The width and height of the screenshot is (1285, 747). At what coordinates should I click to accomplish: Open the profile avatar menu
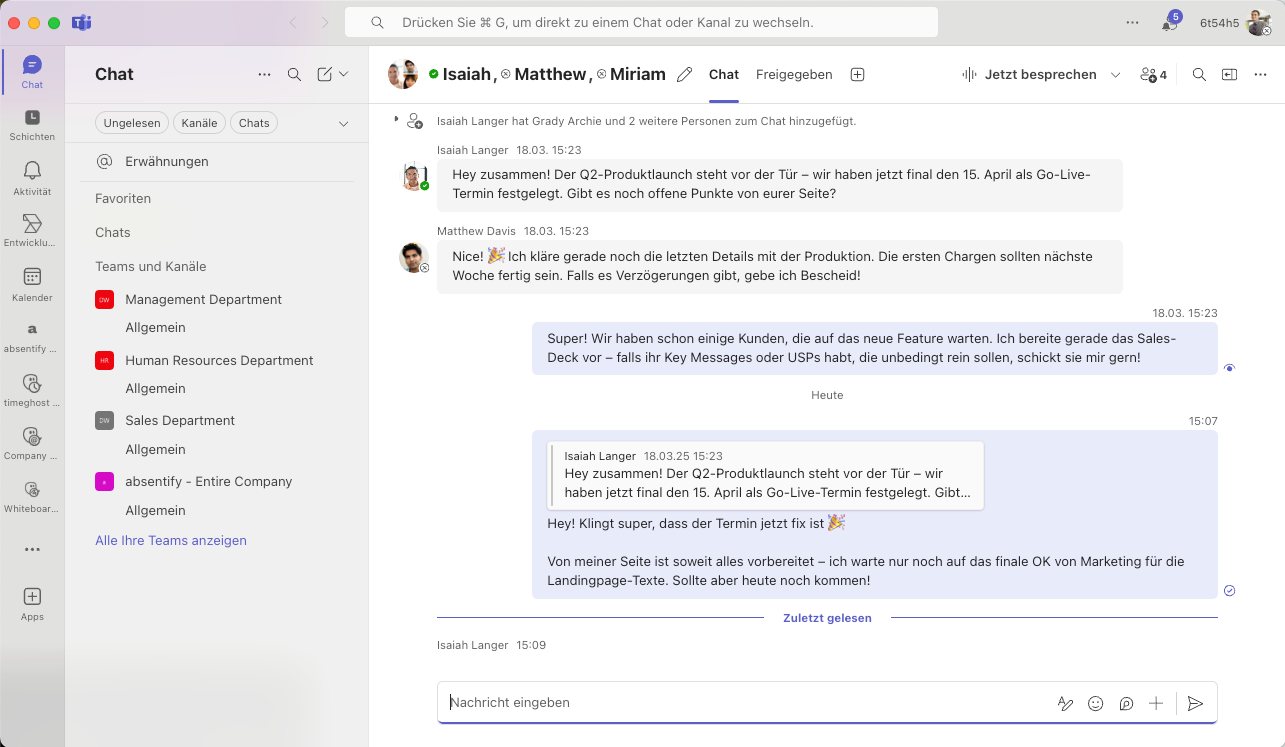pyautogui.click(x=1259, y=22)
